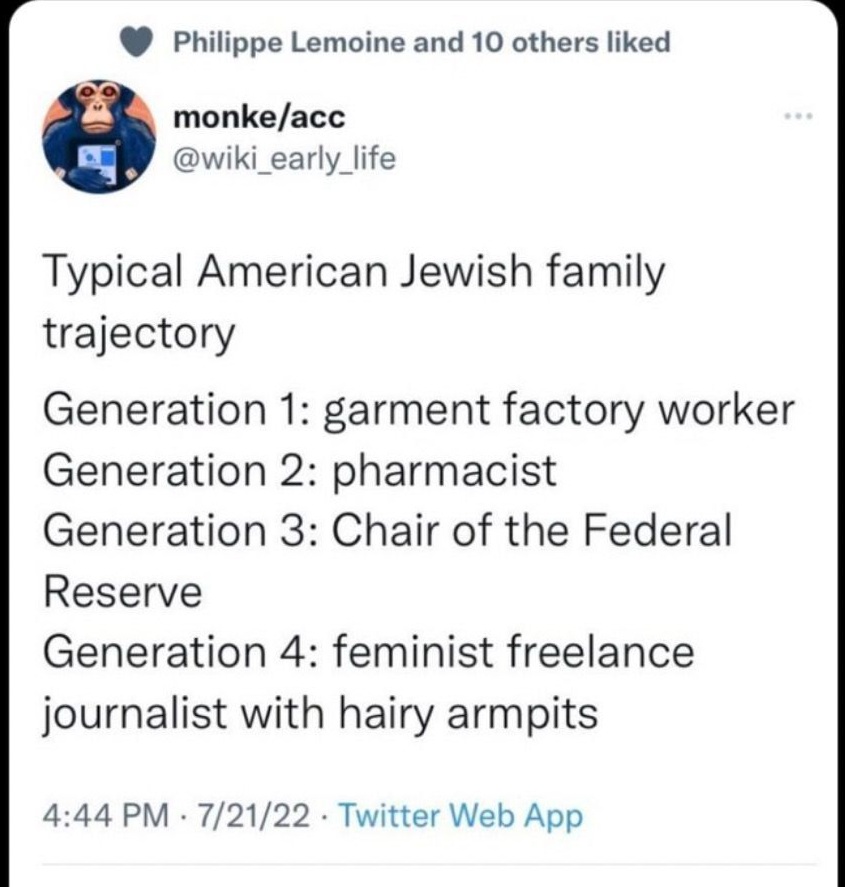Click the monkey profile picture avatar
845x887 pixels.
coord(99,134)
